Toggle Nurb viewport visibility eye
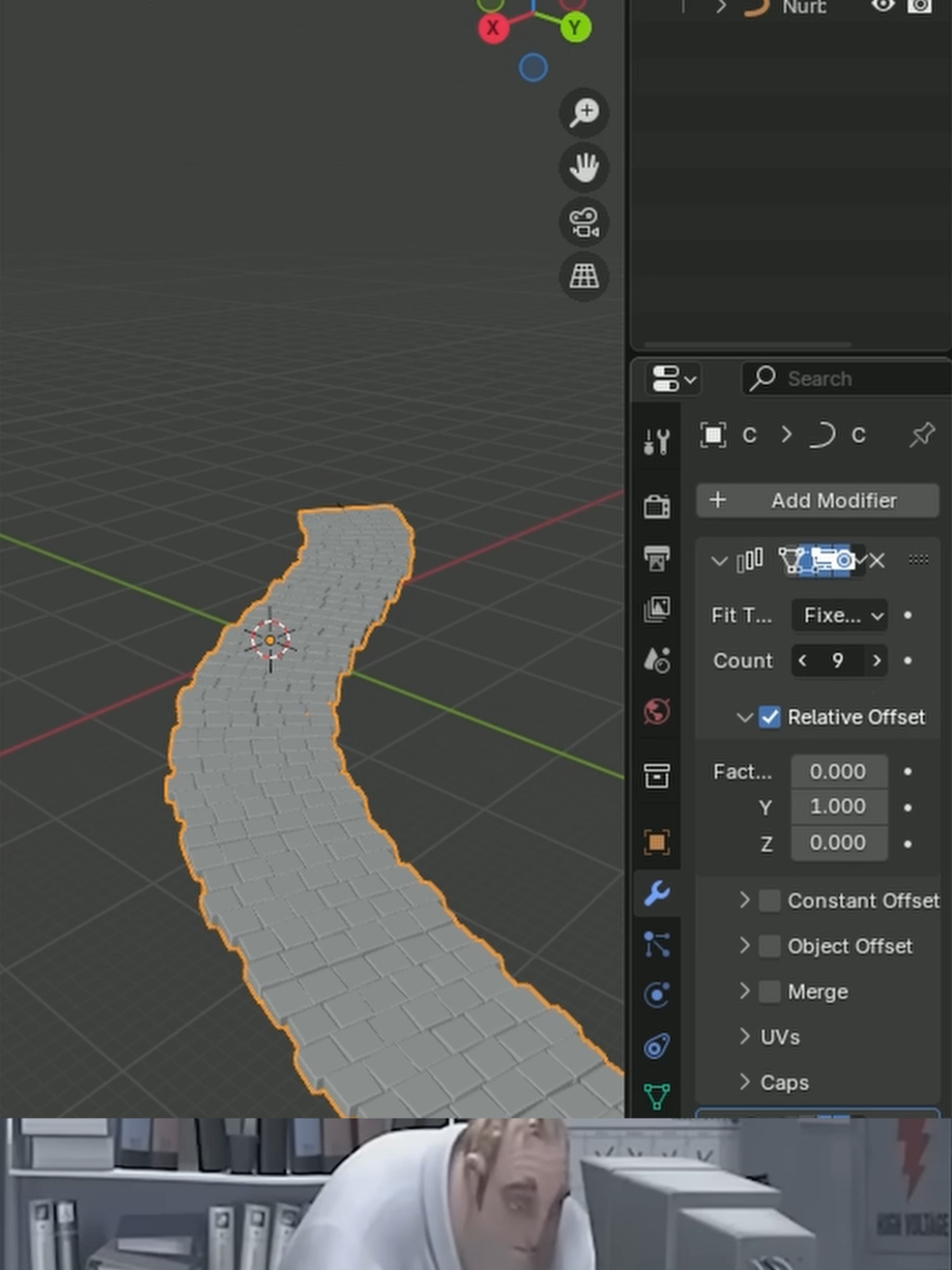Viewport: 952px width, 1270px height. [883, 6]
